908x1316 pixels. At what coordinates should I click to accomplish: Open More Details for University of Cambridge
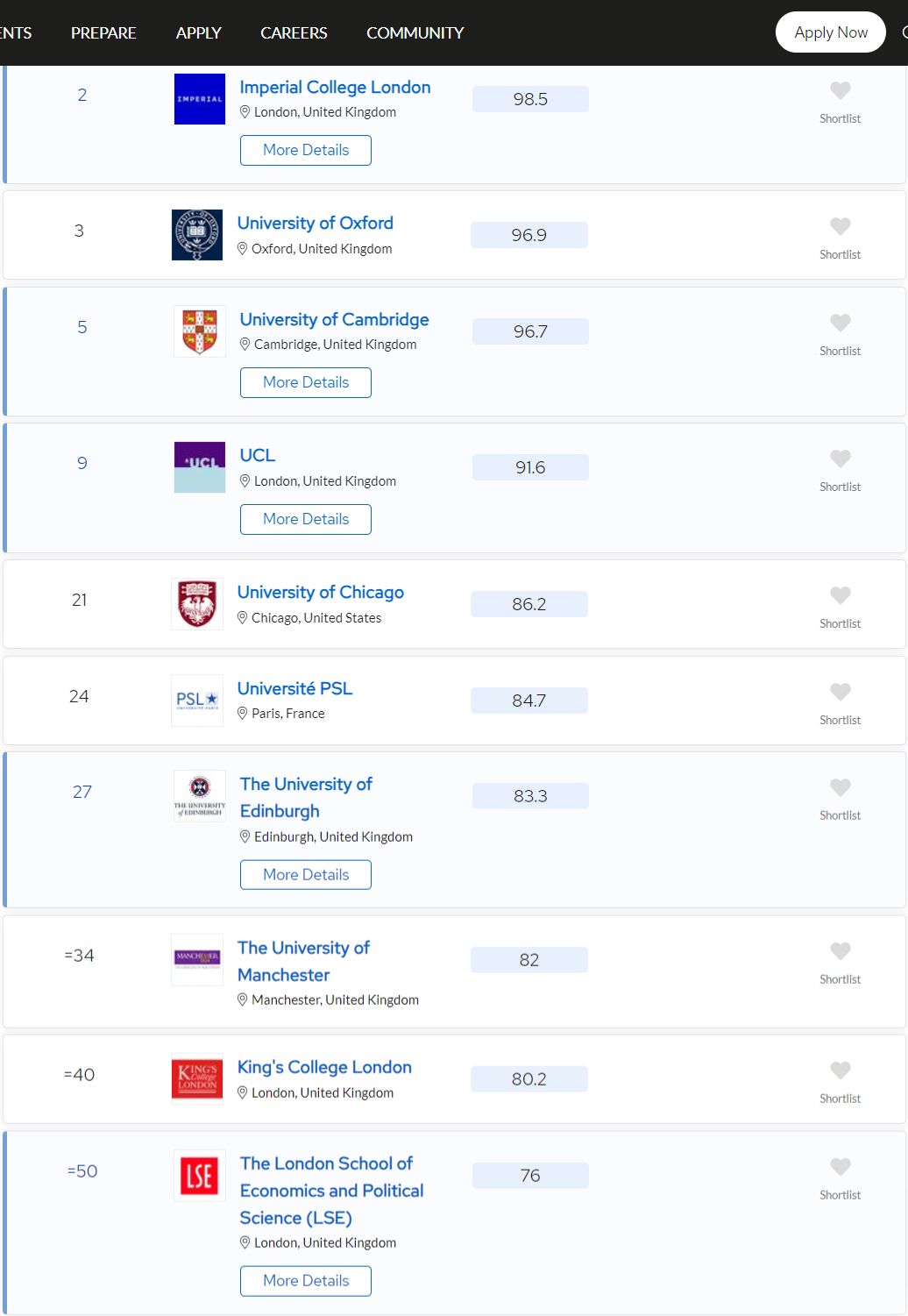[x=306, y=382]
